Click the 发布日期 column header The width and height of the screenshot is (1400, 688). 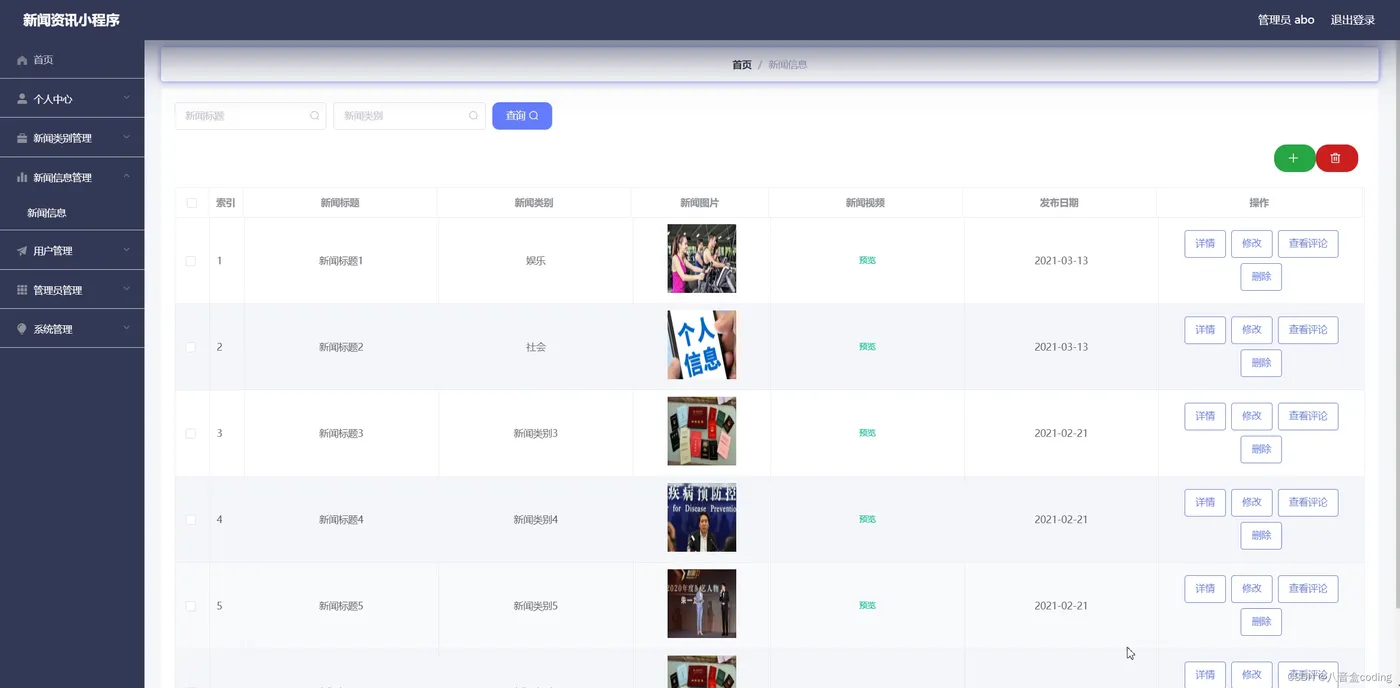coord(1059,203)
